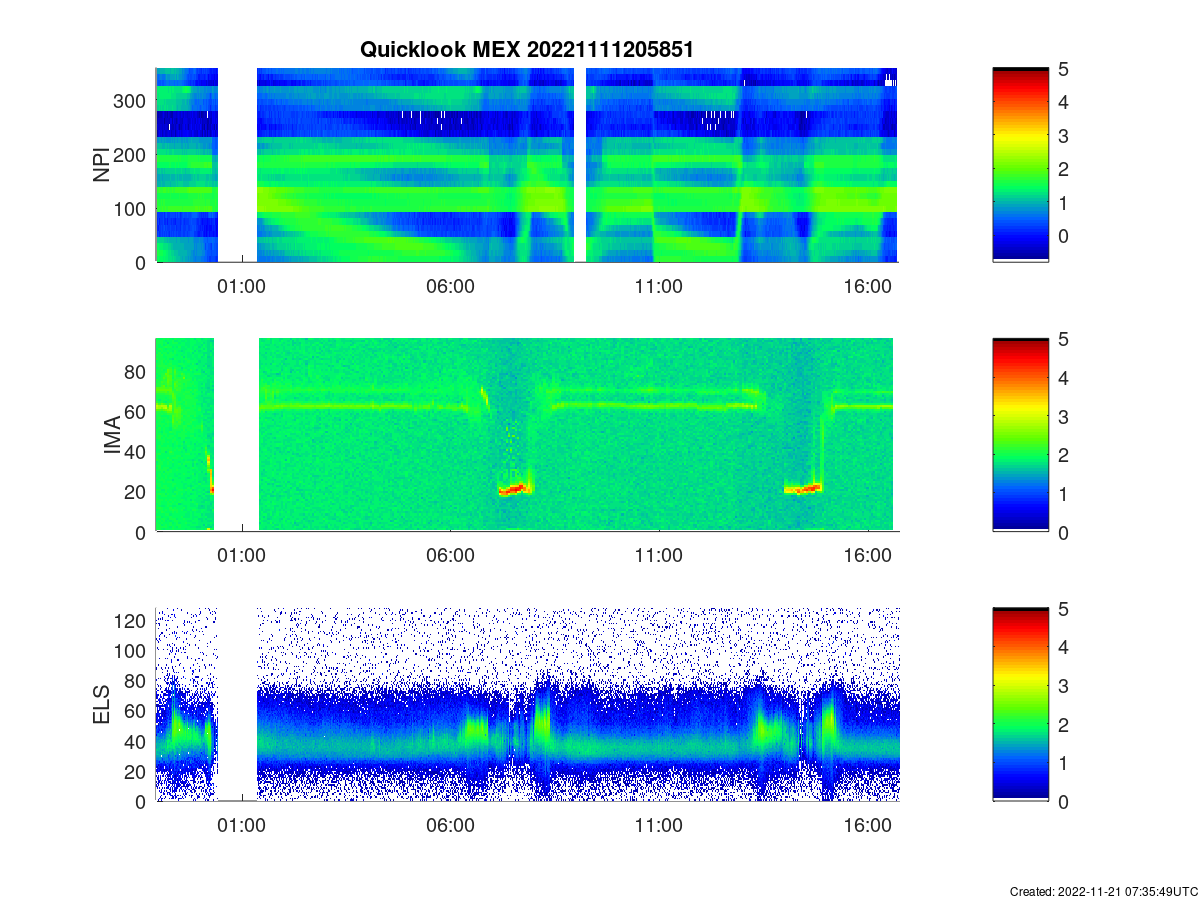This screenshot has width=1200, height=900.
Task: Click the 20 tick on IMA axis
Action: (137, 492)
